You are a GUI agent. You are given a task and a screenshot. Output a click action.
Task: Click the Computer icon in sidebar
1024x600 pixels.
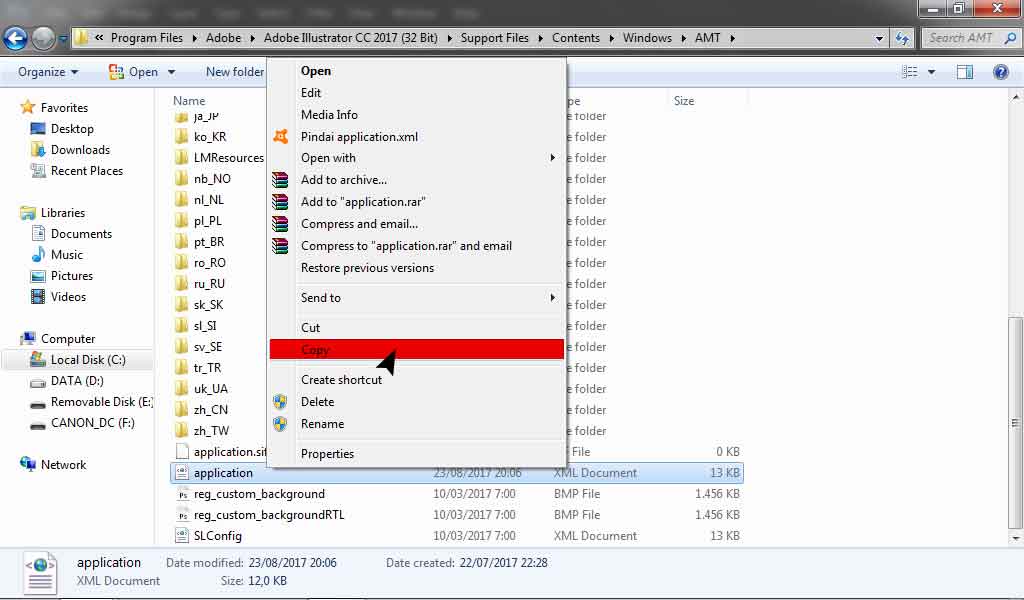pyautogui.click(x=27, y=338)
